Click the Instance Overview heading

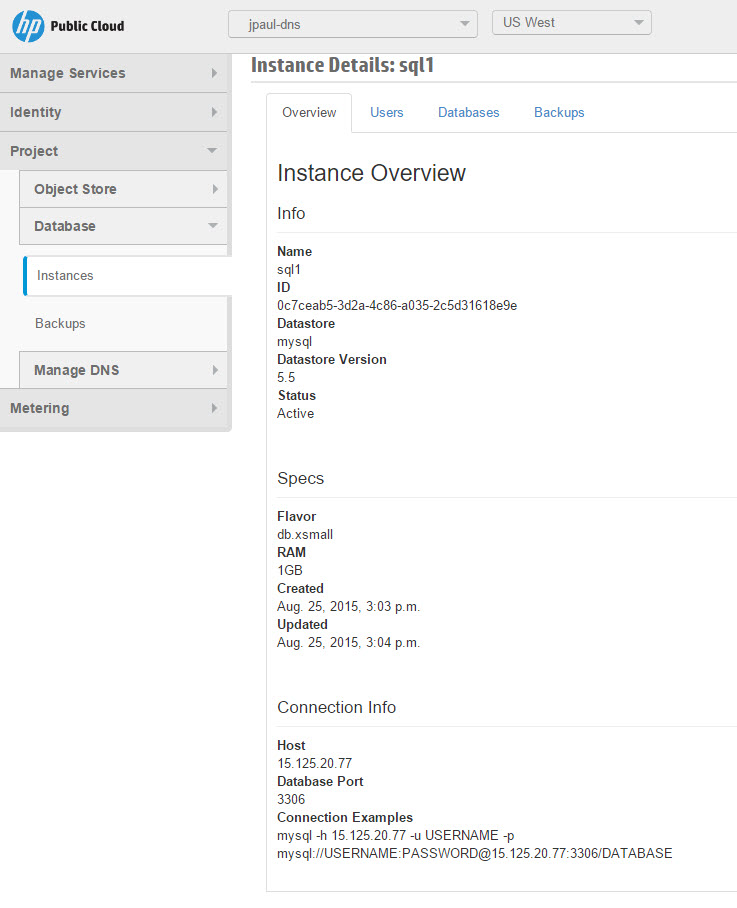(371, 173)
